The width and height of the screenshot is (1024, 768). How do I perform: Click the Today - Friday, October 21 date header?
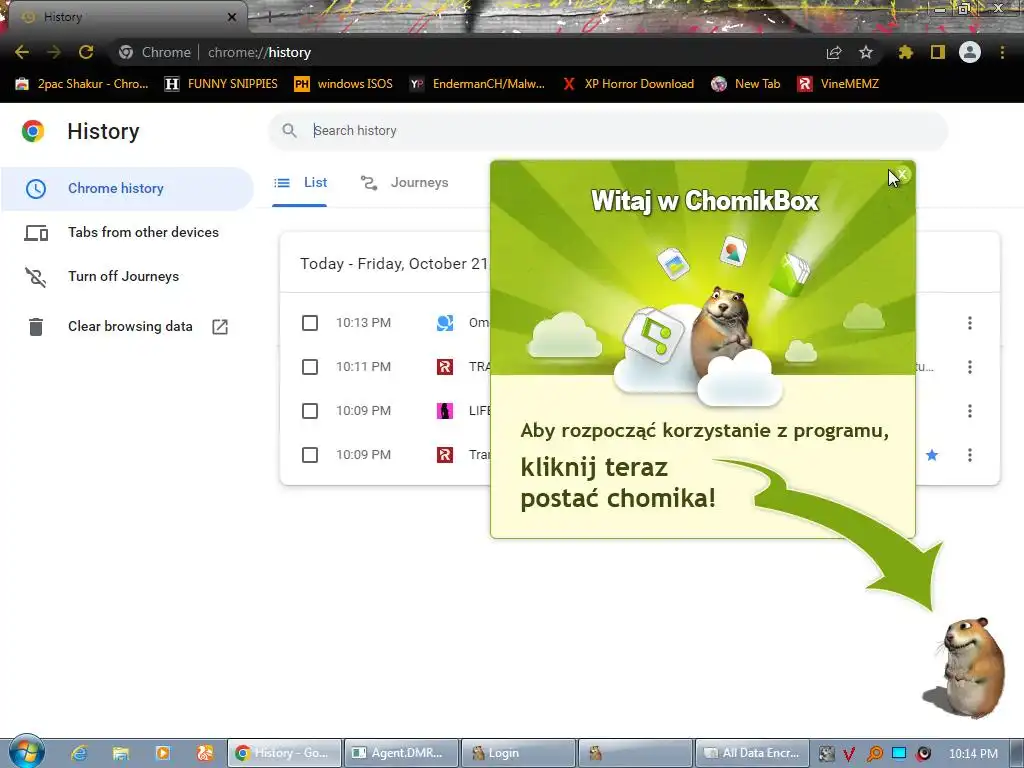pos(394,264)
